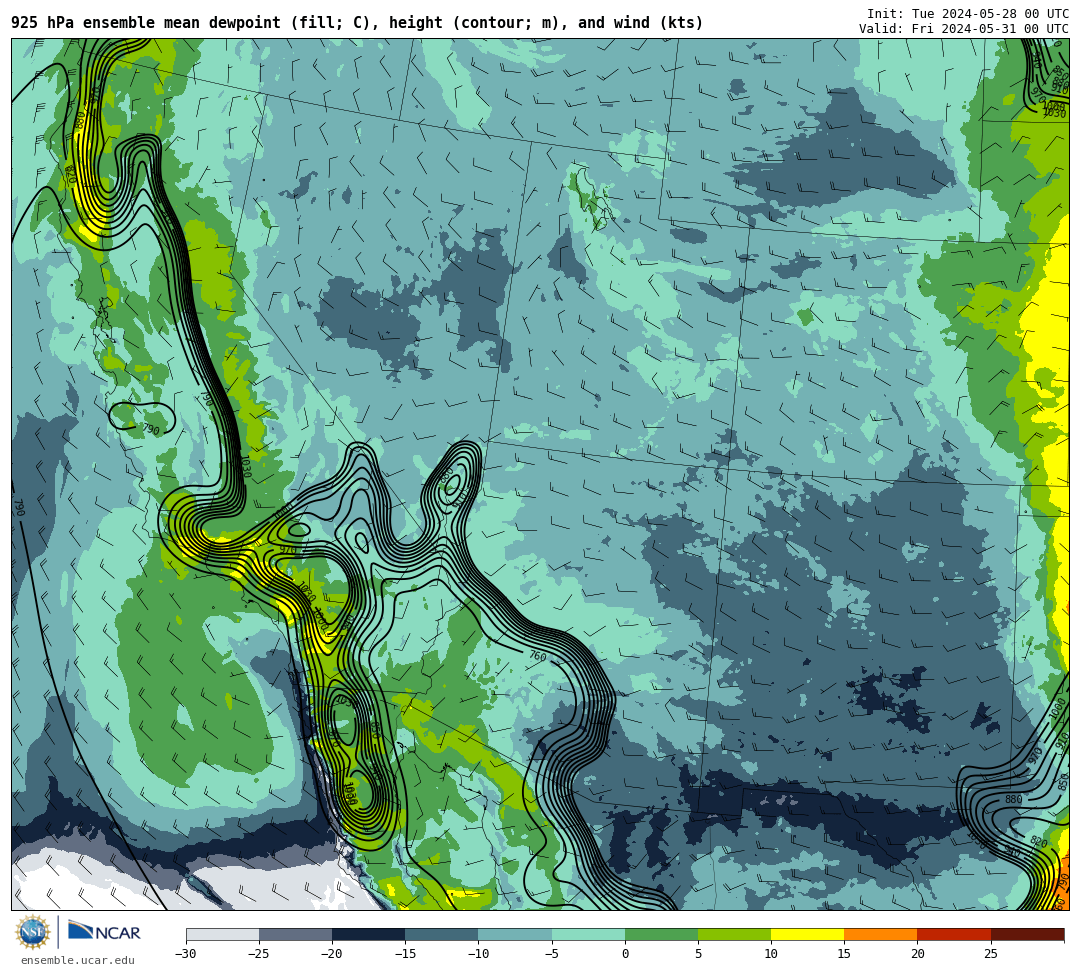Image resolution: width=1080 pixels, height=973 pixels.
Task: Click the "20" colorbar tick label
Action: pyautogui.click(x=917, y=954)
